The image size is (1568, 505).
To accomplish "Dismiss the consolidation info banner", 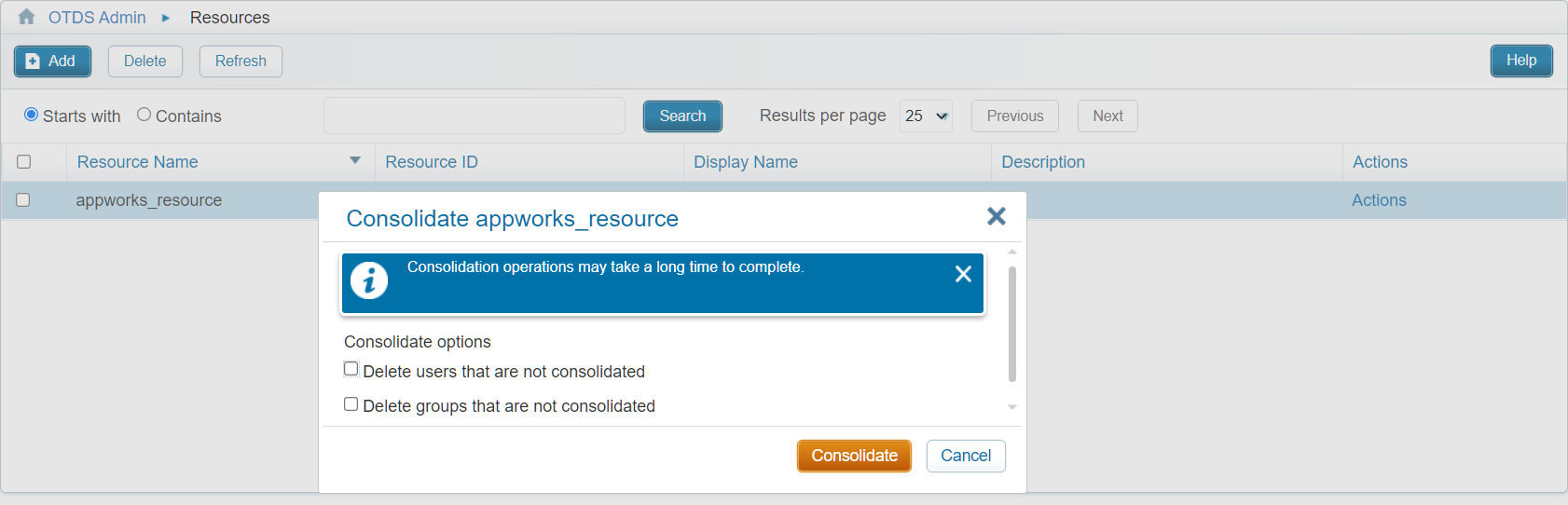I will coord(963,274).
